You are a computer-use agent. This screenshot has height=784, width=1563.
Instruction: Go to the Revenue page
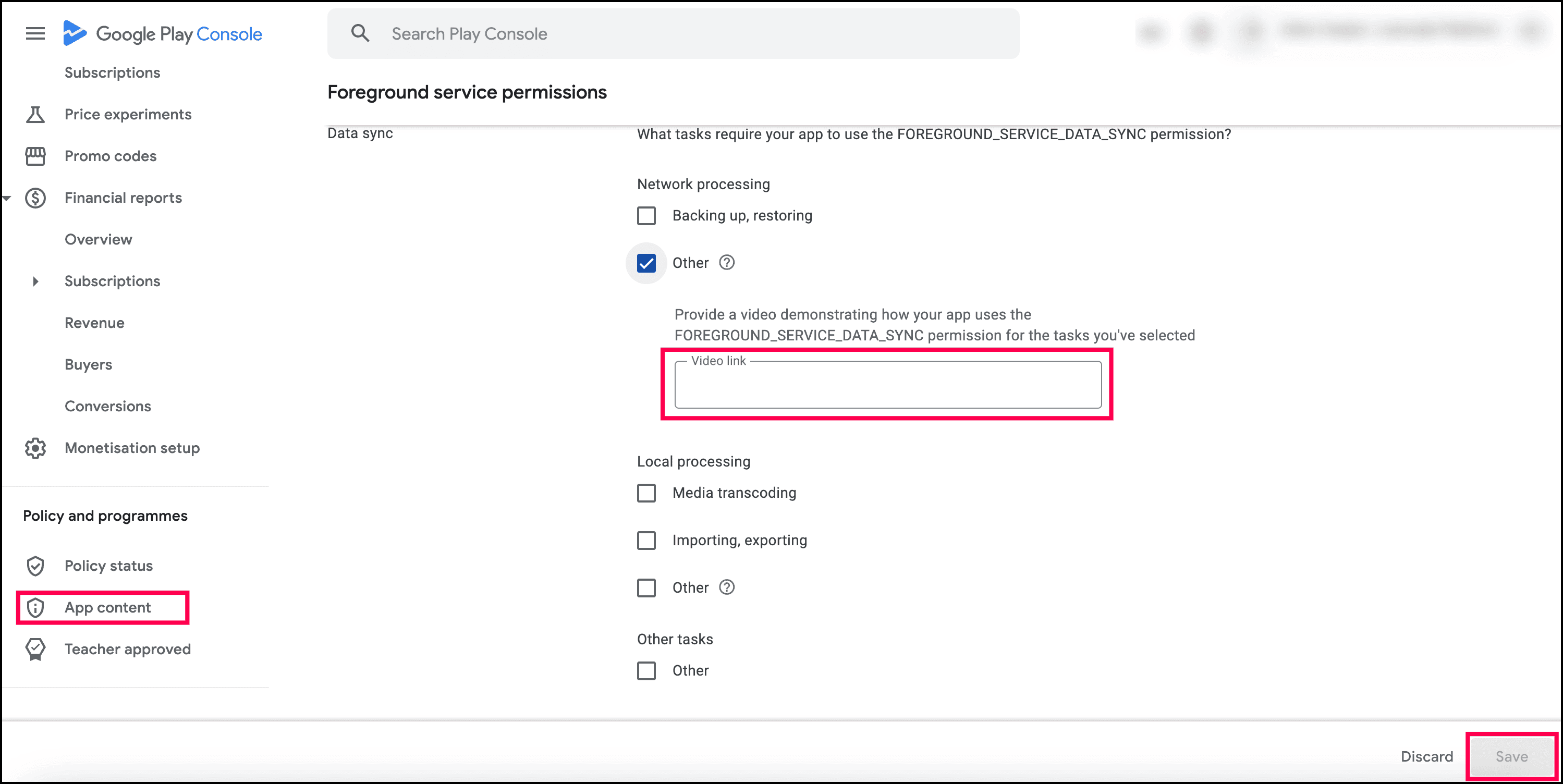(94, 323)
